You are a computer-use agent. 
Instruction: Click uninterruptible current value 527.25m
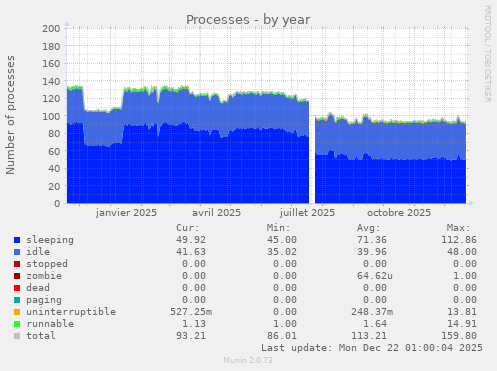pos(191,312)
